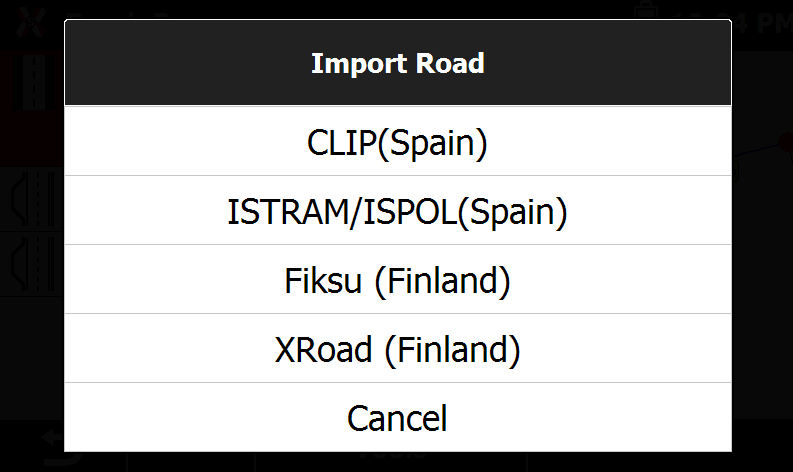Open the dimmed X logo menu
The width and height of the screenshot is (793, 472).
point(30,23)
